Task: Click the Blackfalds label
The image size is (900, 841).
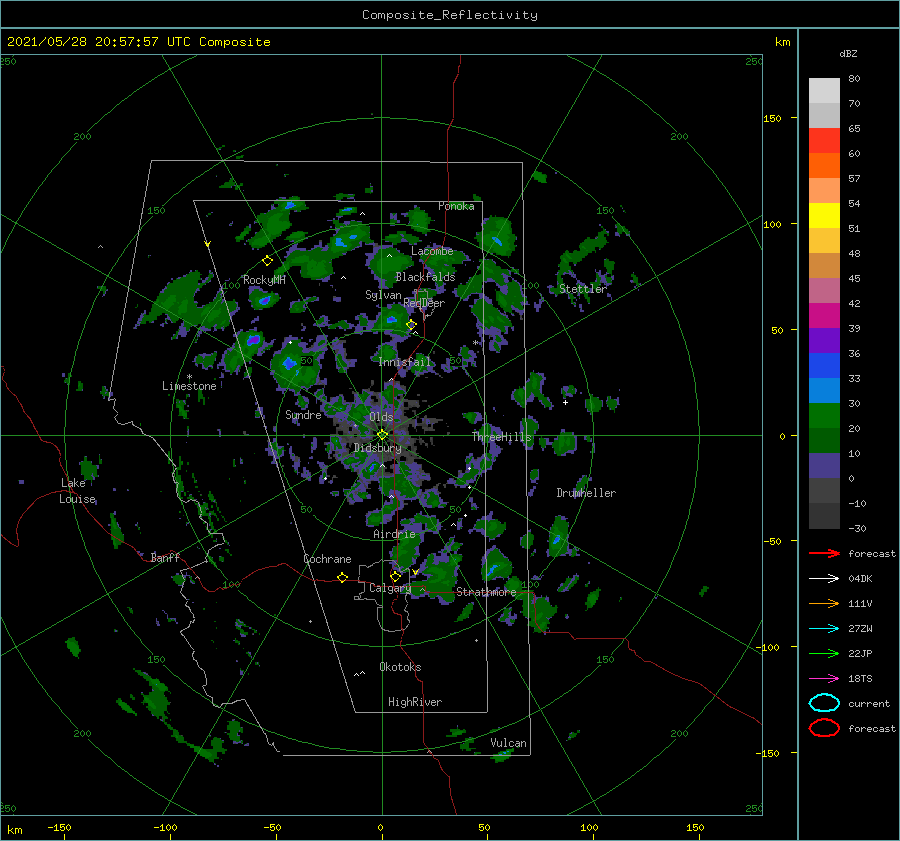Action: (425, 277)
